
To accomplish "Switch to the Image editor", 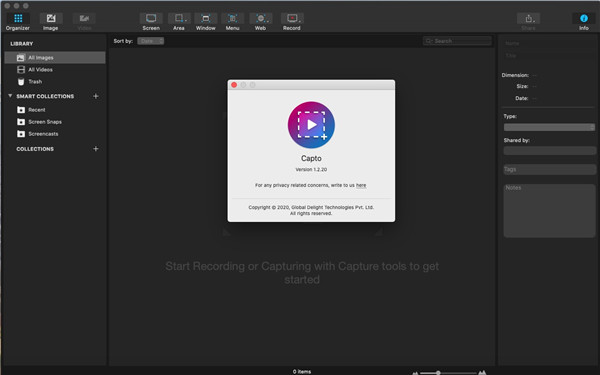I will [51, 22].
